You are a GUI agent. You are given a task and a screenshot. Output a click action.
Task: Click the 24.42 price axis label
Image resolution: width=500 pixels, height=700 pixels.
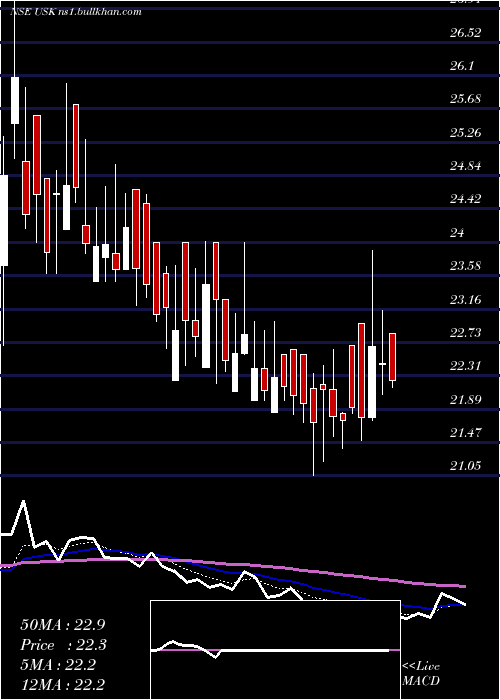point(466,199)
